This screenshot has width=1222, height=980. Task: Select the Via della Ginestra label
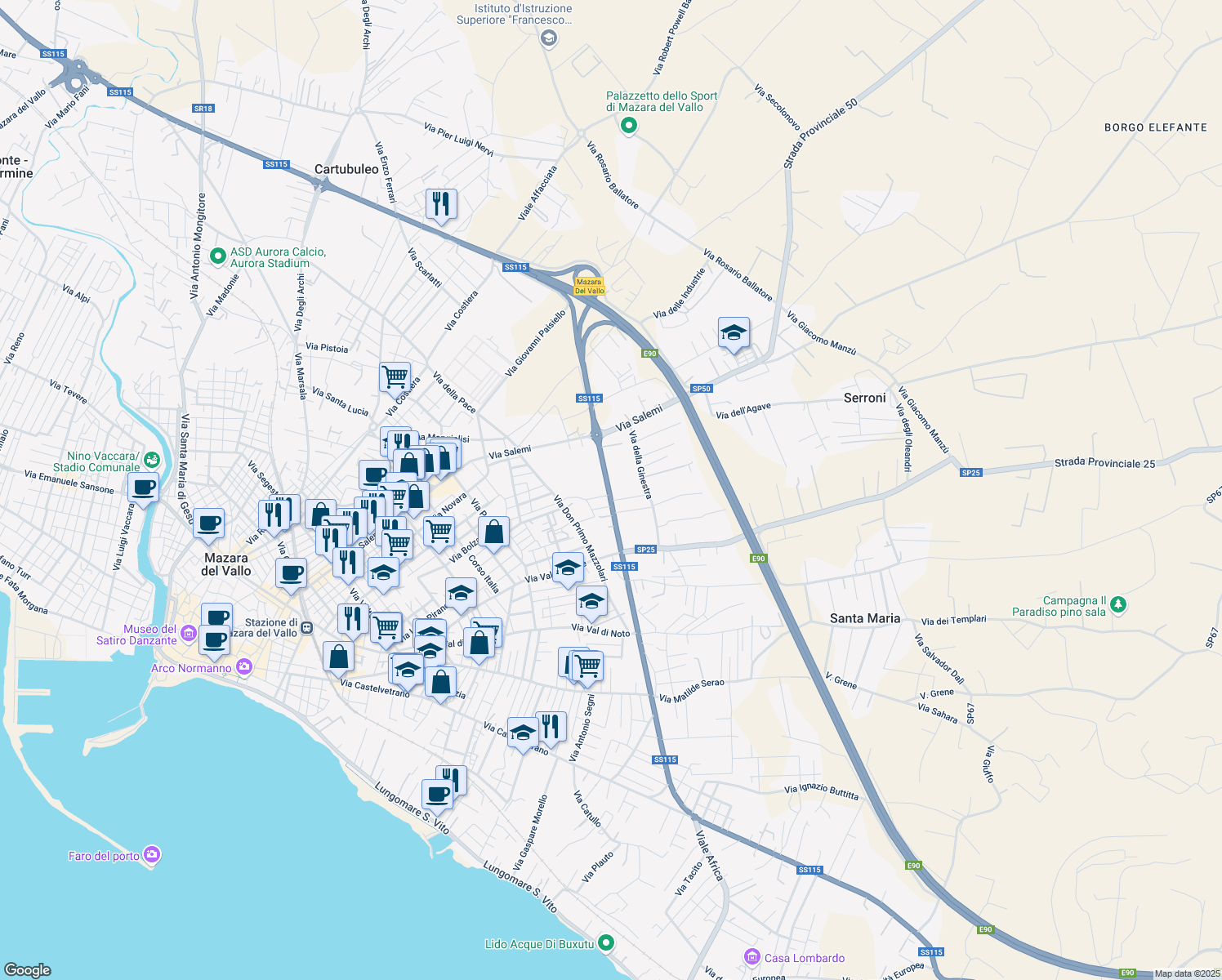640,465
